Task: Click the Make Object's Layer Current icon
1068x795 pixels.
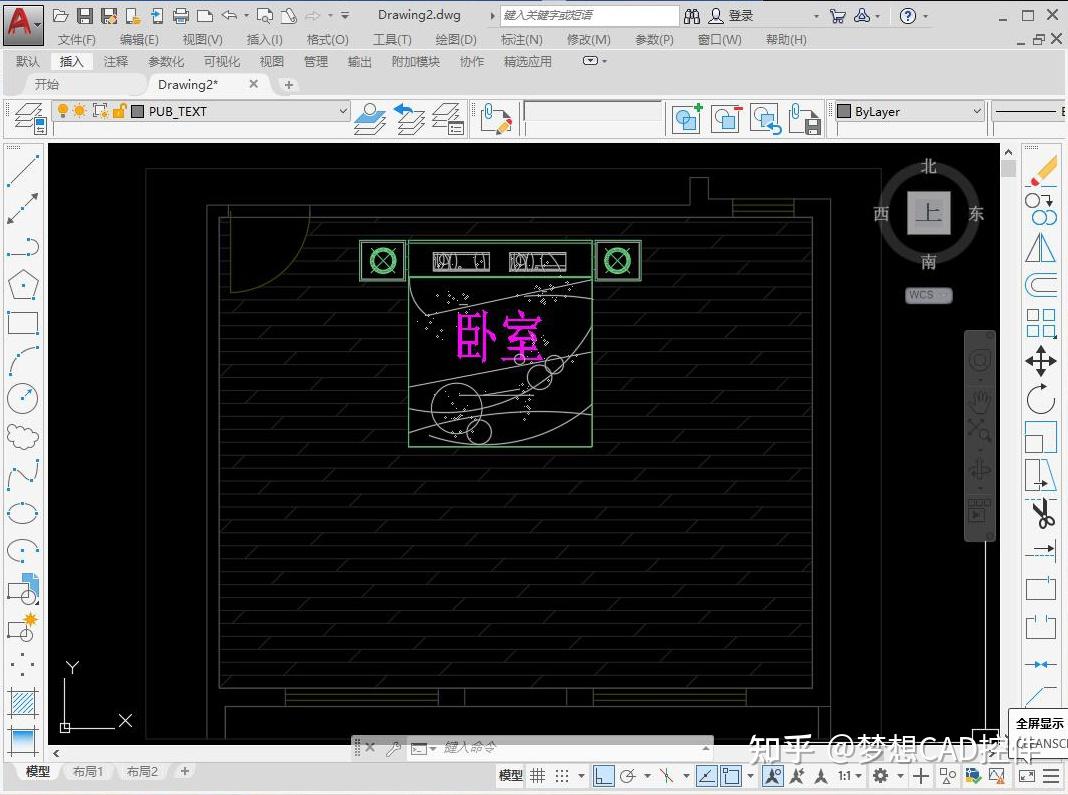Action: point(370,119)
